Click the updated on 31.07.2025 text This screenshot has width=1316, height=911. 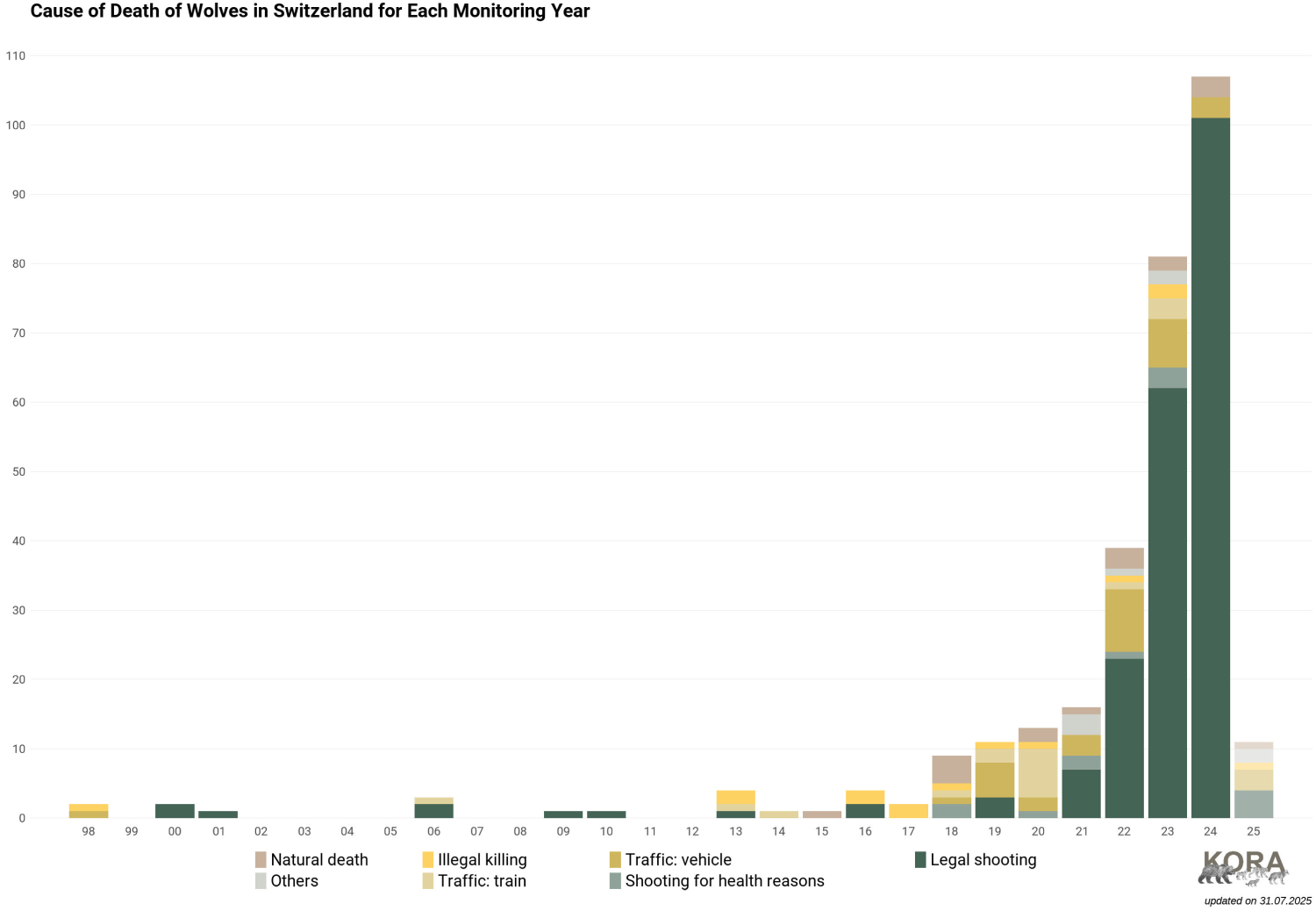coord(1257,900)
